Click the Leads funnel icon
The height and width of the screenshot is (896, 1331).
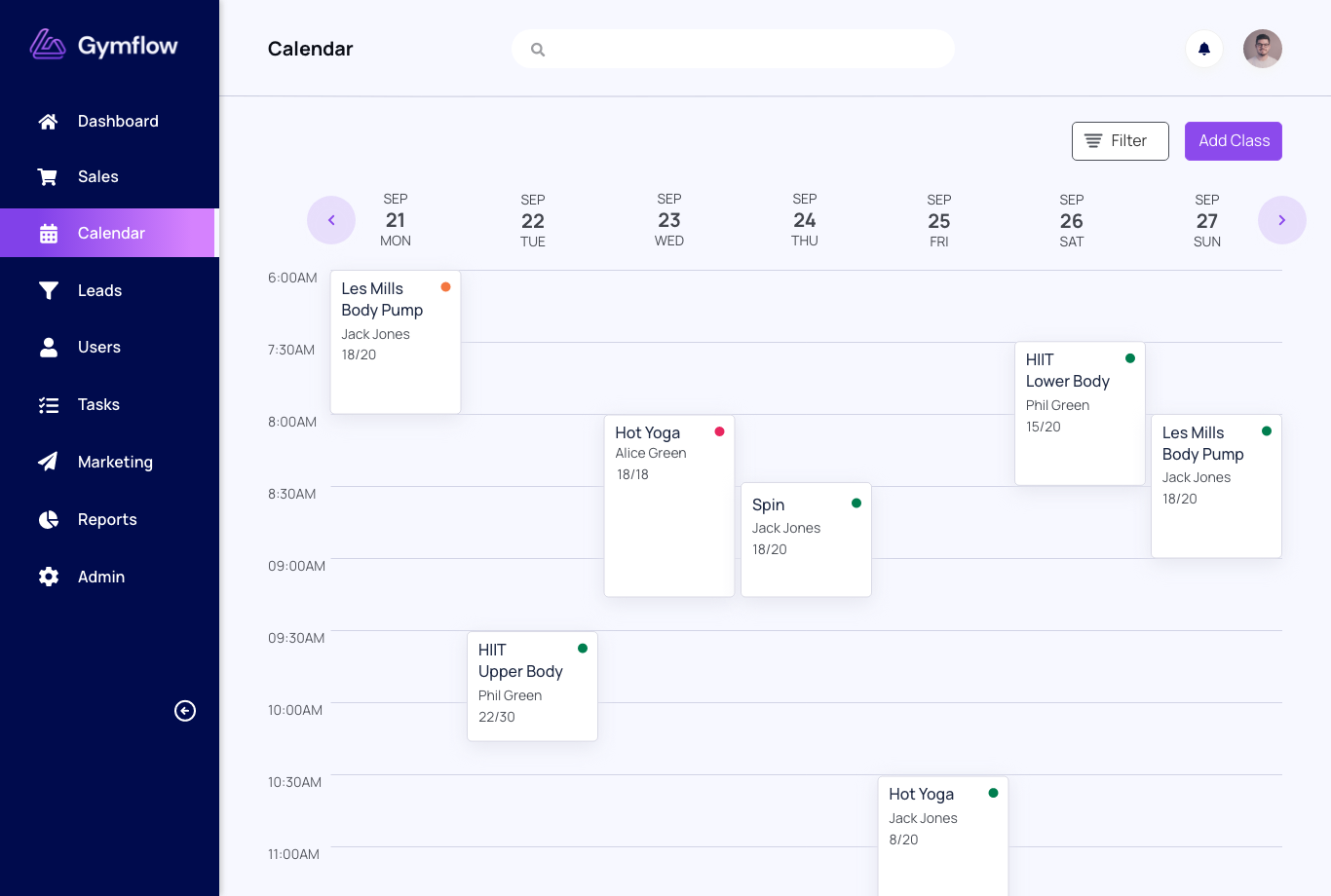tap(48, 290)
